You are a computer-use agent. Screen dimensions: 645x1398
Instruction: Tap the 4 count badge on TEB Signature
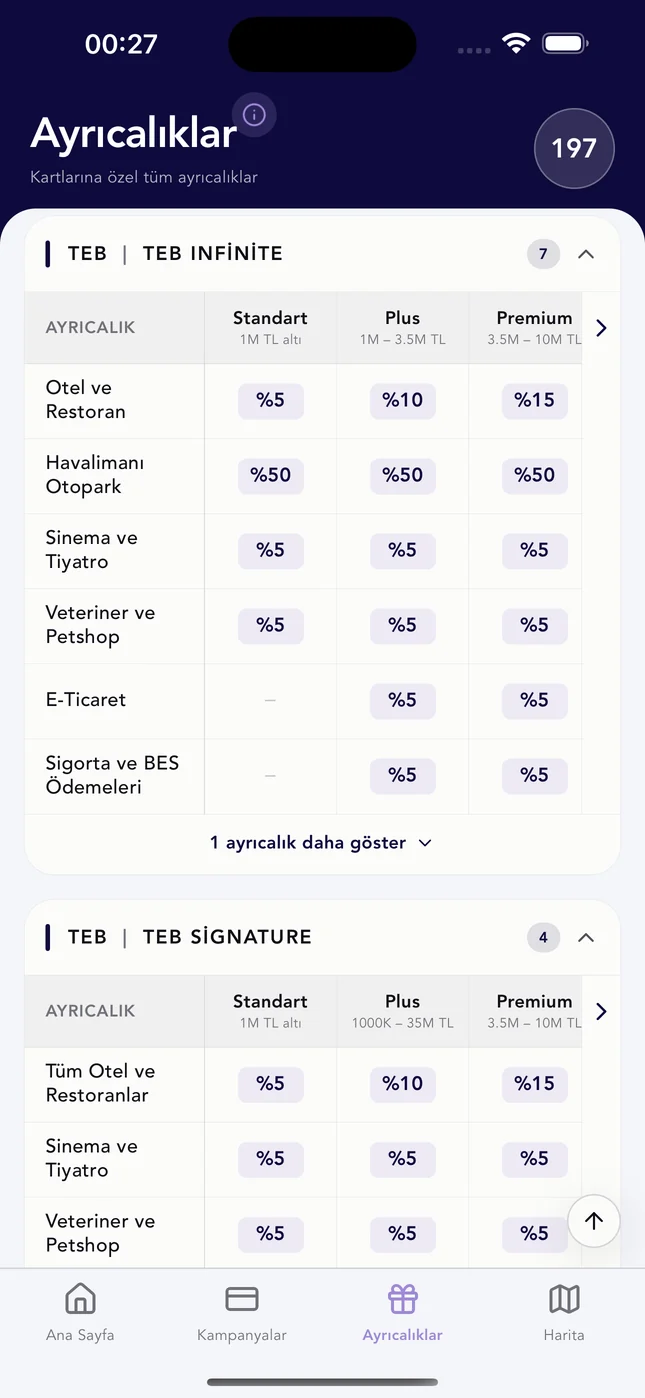tap(543, 937)
